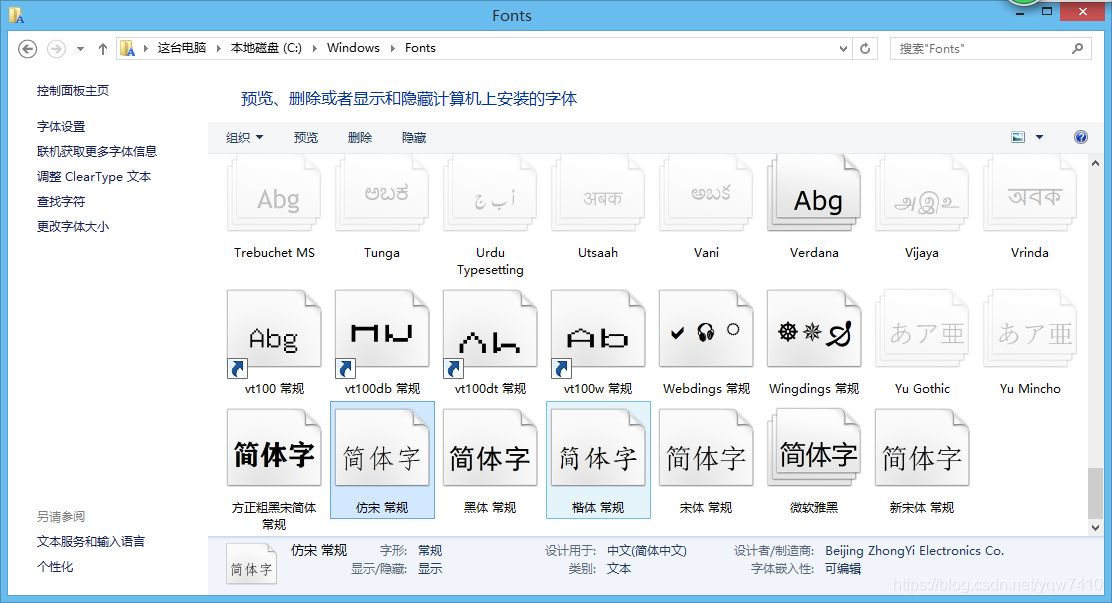Select the 黑体 常规 font icon
1112x603 pixels.
[490, 448]
